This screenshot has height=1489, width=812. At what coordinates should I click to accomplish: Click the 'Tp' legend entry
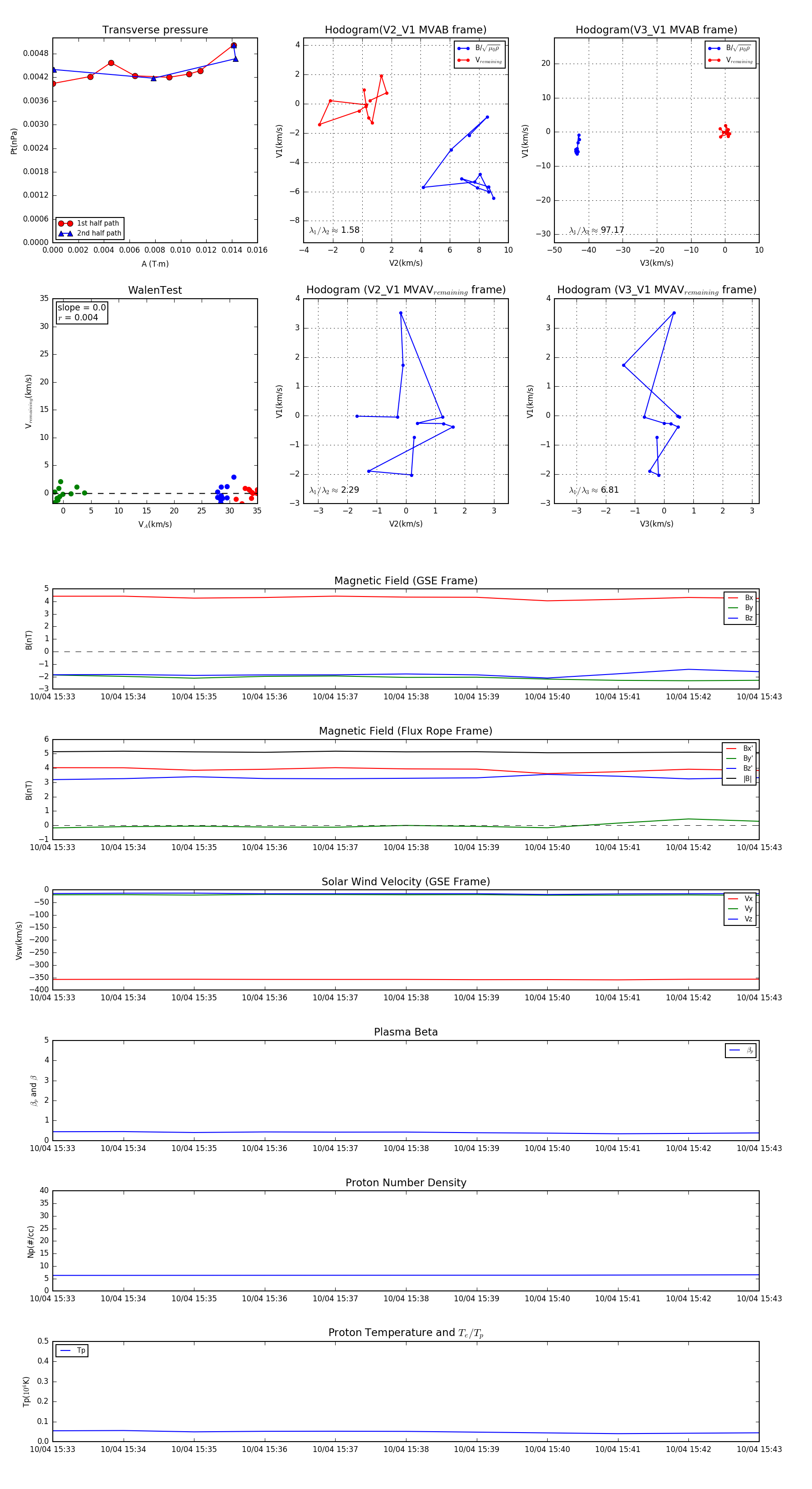click(x=72, y=1351)
